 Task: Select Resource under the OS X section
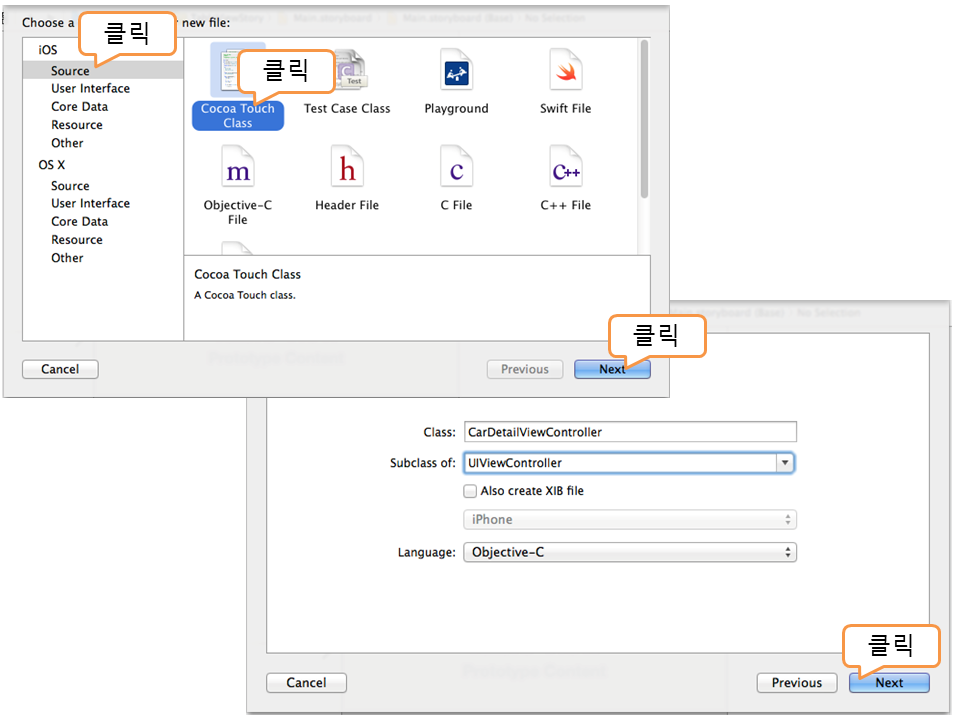click(77, 240)
